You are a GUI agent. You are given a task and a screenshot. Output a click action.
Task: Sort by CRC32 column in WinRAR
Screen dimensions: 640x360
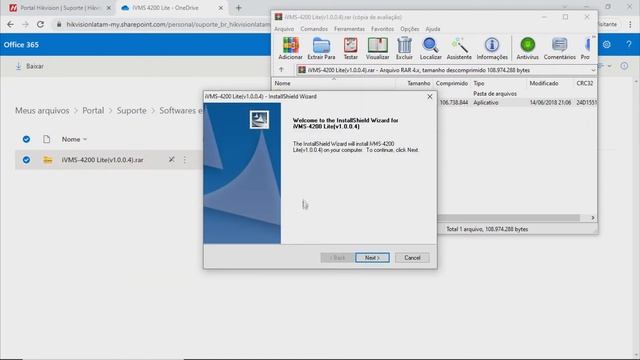[584, 83]
